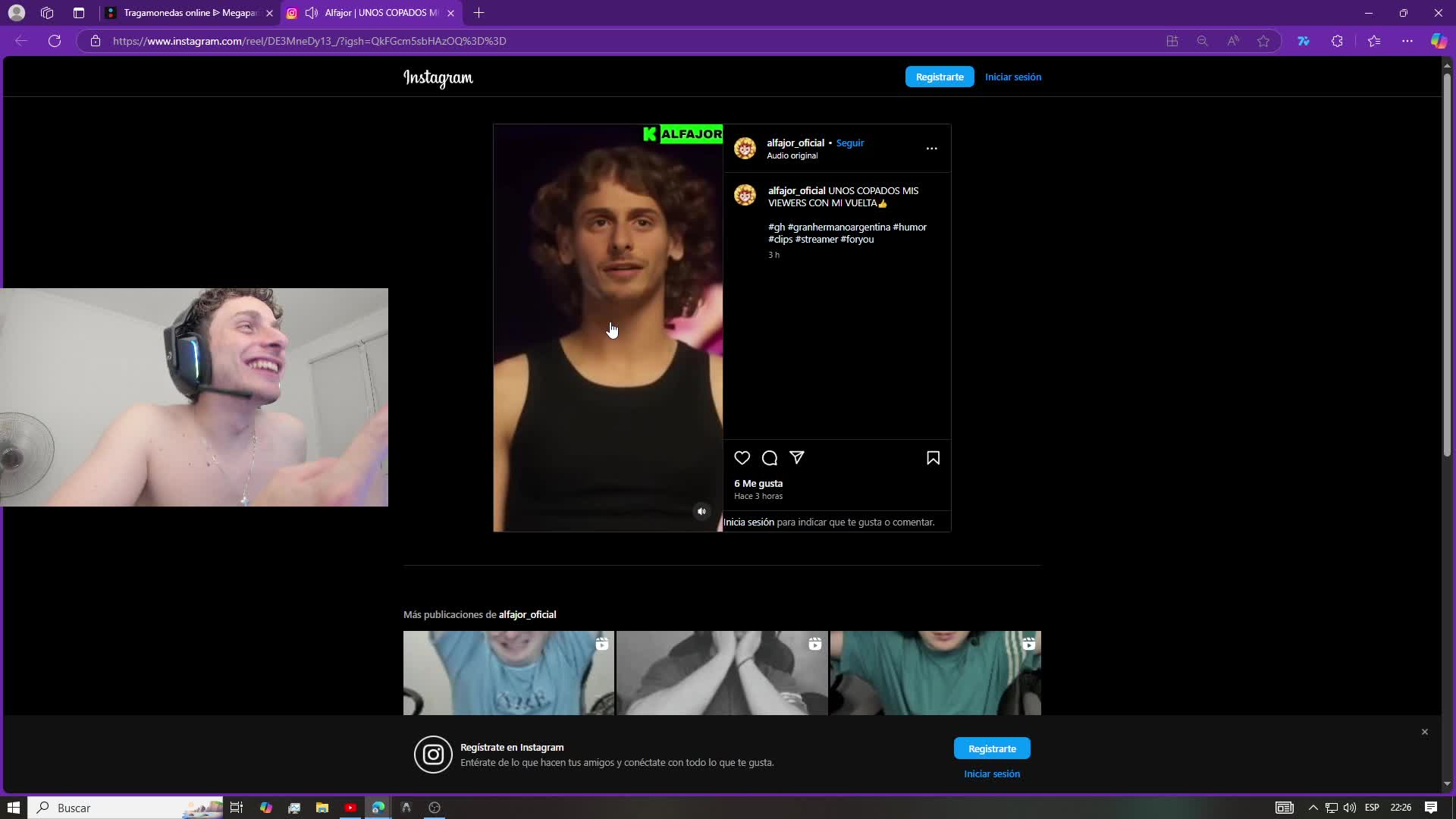Click the reel video to pause playback
The image size is (1456, 819).
[x=607, y=328]
